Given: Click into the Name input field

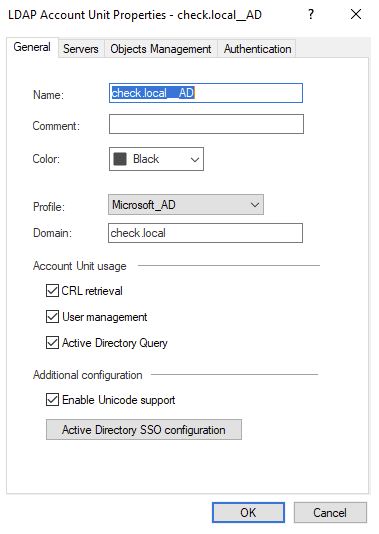Looking at the screenshot, I should click(x=206, y=93).
